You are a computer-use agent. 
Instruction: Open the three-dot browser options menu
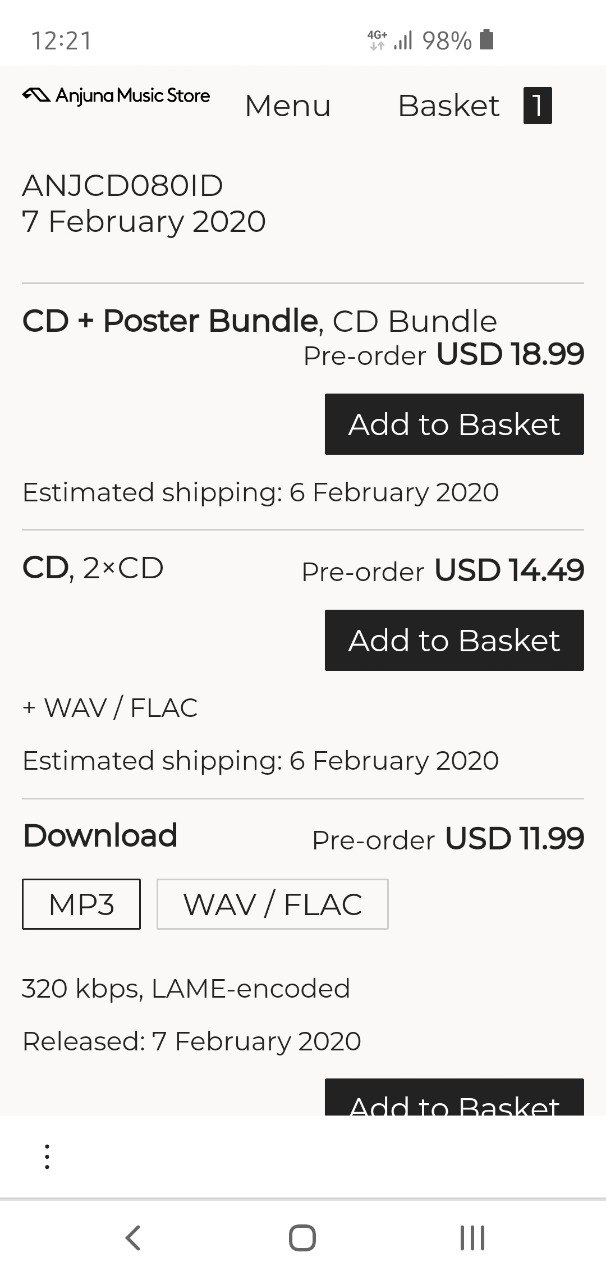[47, 1157]
